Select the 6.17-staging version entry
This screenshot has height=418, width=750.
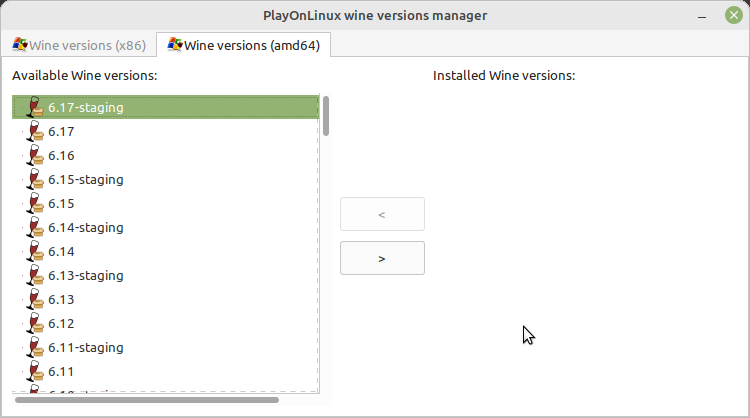tap(165, 107)
